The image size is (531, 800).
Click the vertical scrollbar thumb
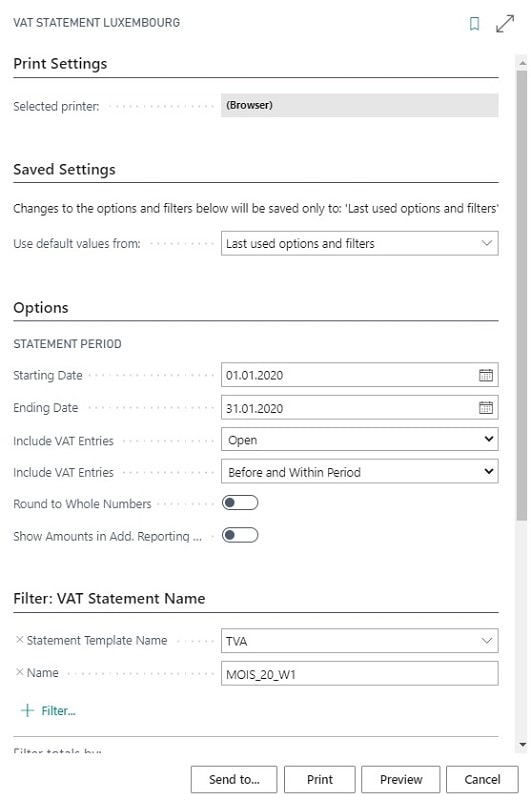pyautogui.click(x=522, y=296)
